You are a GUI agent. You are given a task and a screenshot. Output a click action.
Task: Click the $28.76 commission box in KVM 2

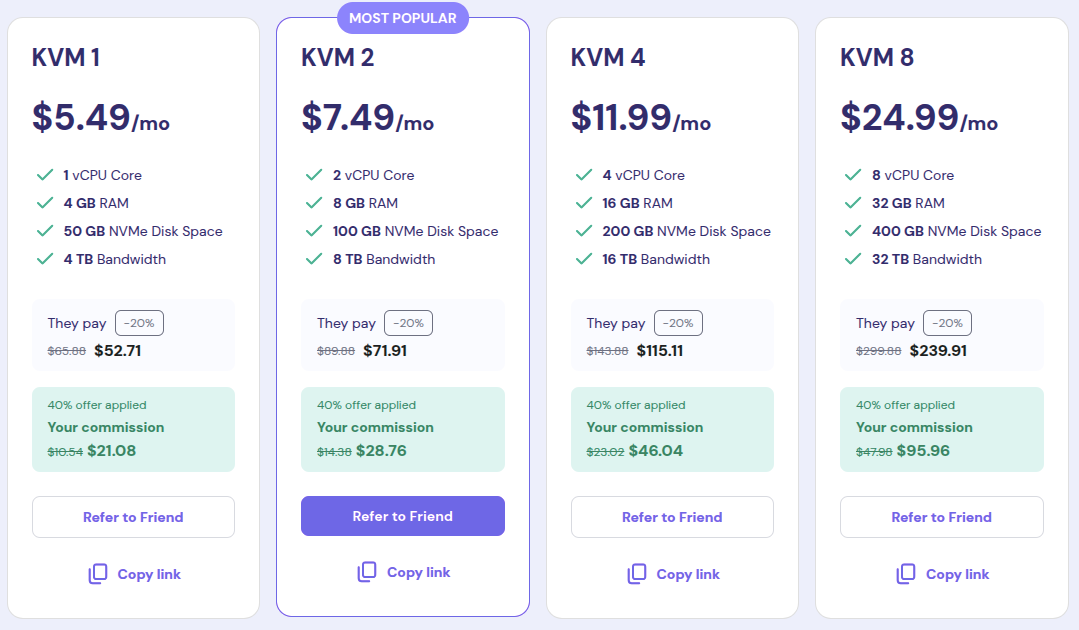pos(403,429)
